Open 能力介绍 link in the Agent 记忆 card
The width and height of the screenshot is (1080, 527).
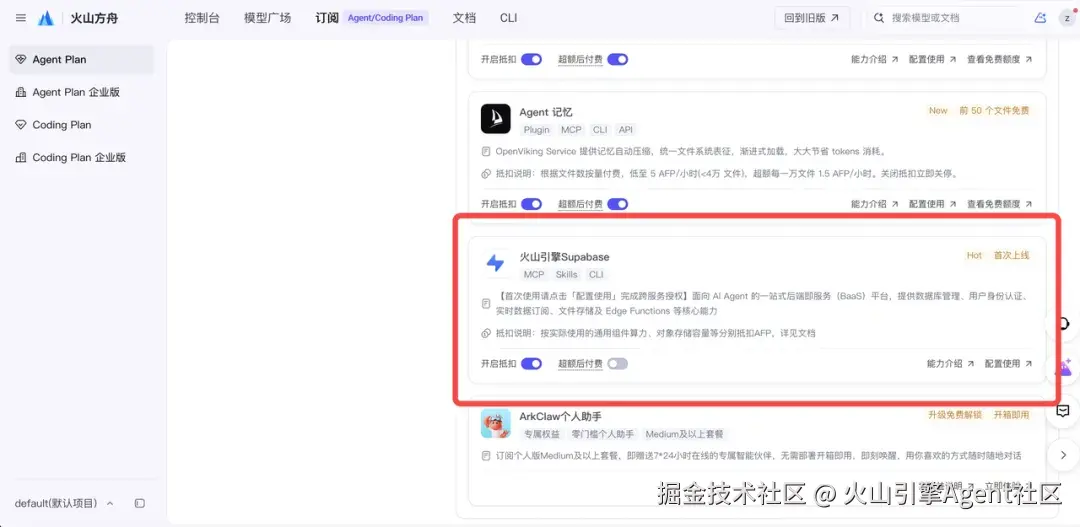(x=875, y=204)
